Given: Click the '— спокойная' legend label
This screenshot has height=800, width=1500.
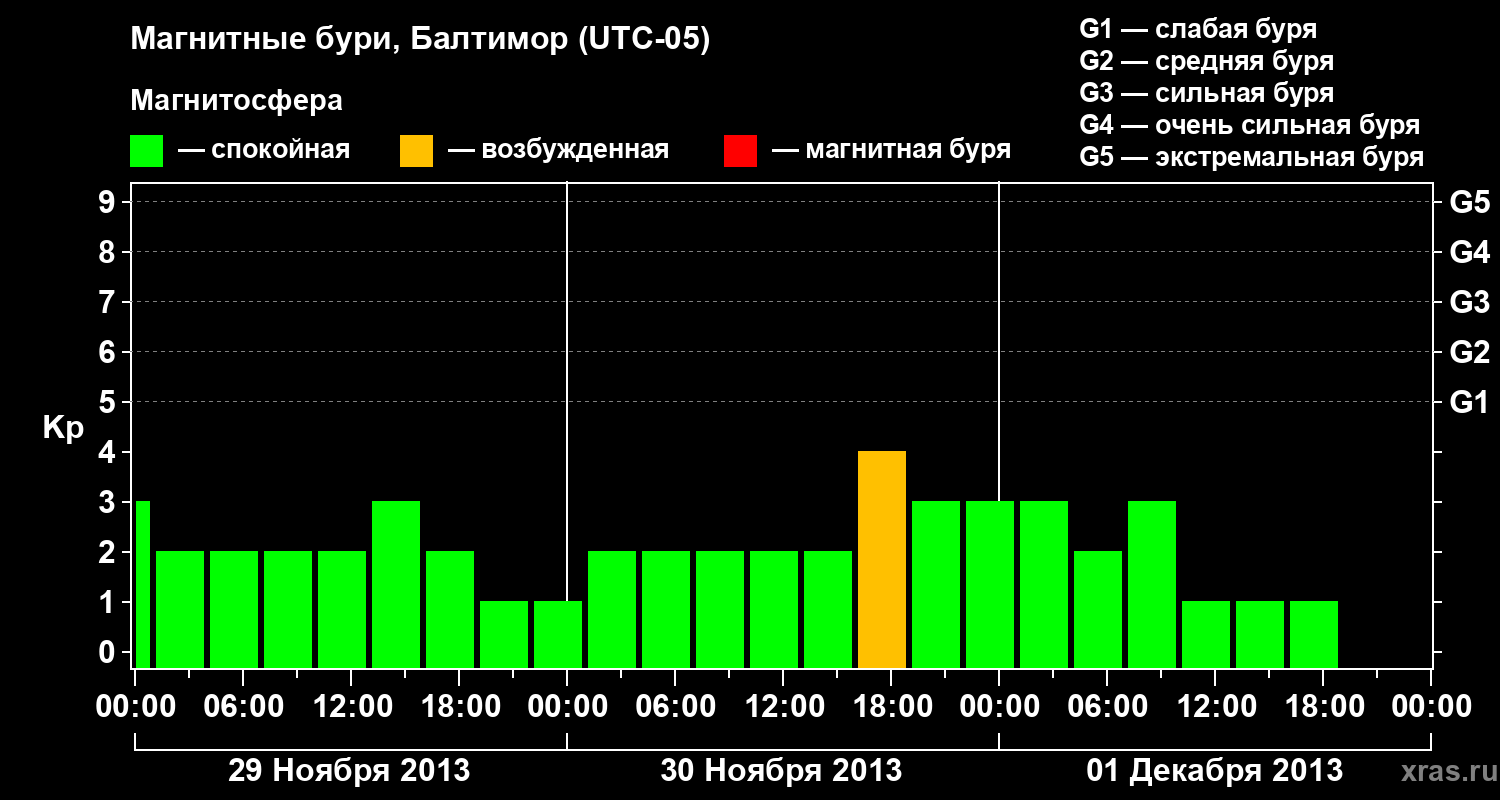Looking at the screenshot, I should pyautogui.click(x=264, y=151).
